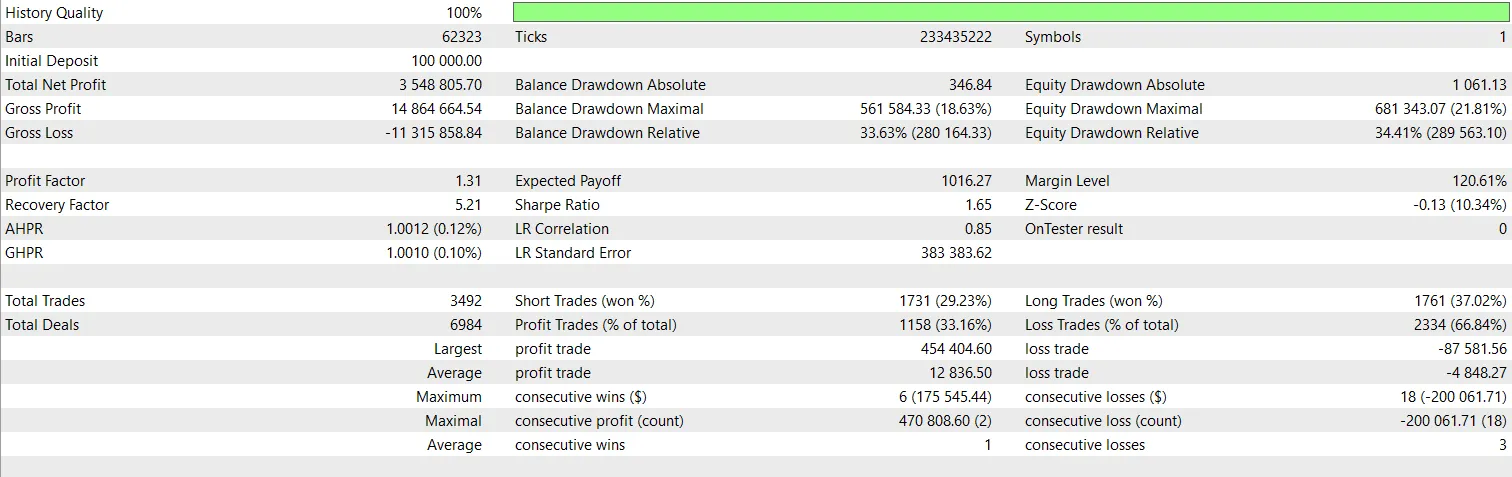Select the Sharpe Ratio value 1.65

click(978, 205)
